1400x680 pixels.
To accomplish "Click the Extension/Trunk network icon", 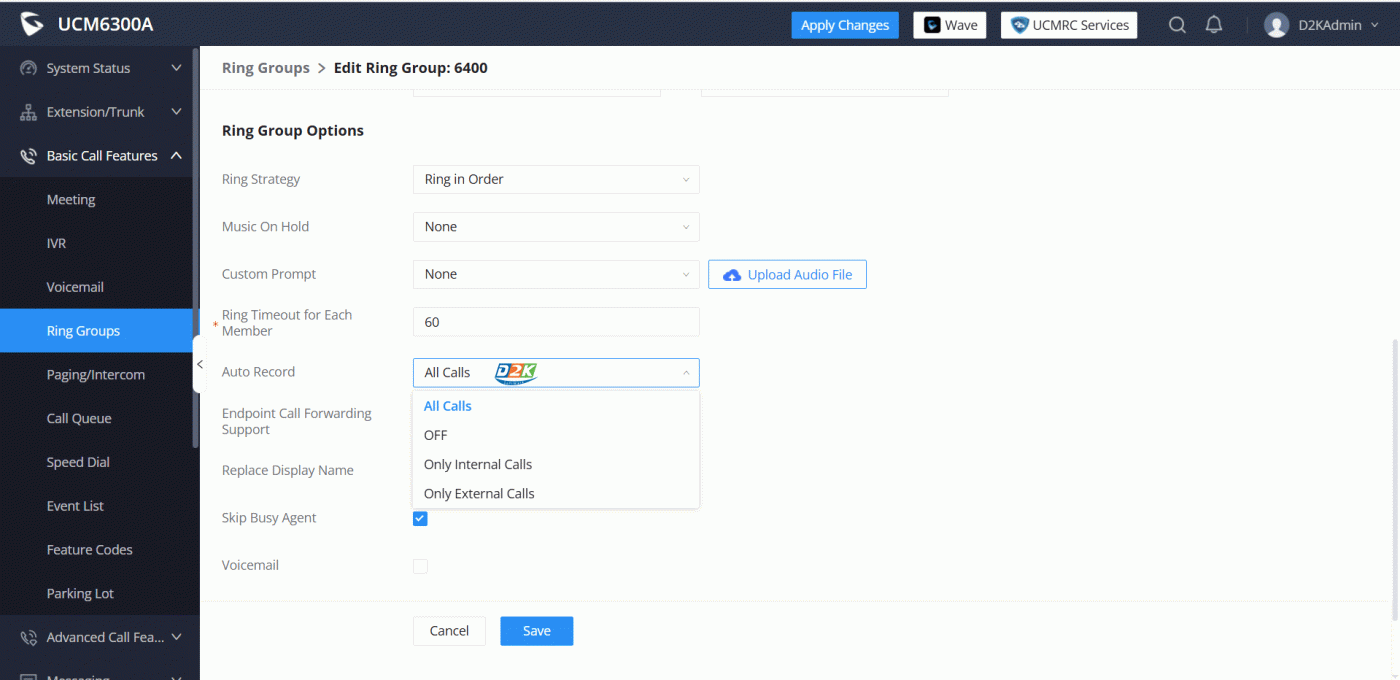I will click(x=28, y=113).
